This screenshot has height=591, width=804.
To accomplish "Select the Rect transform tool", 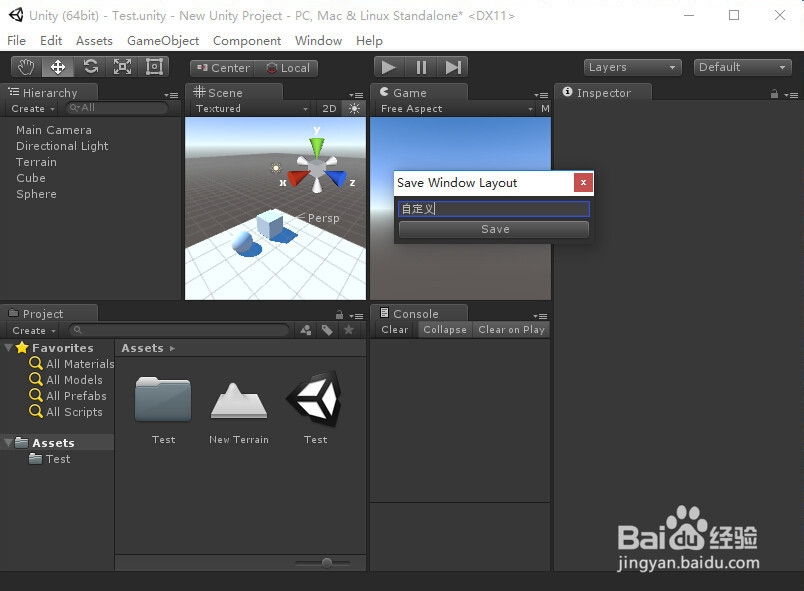I will (x=154, y=67).
